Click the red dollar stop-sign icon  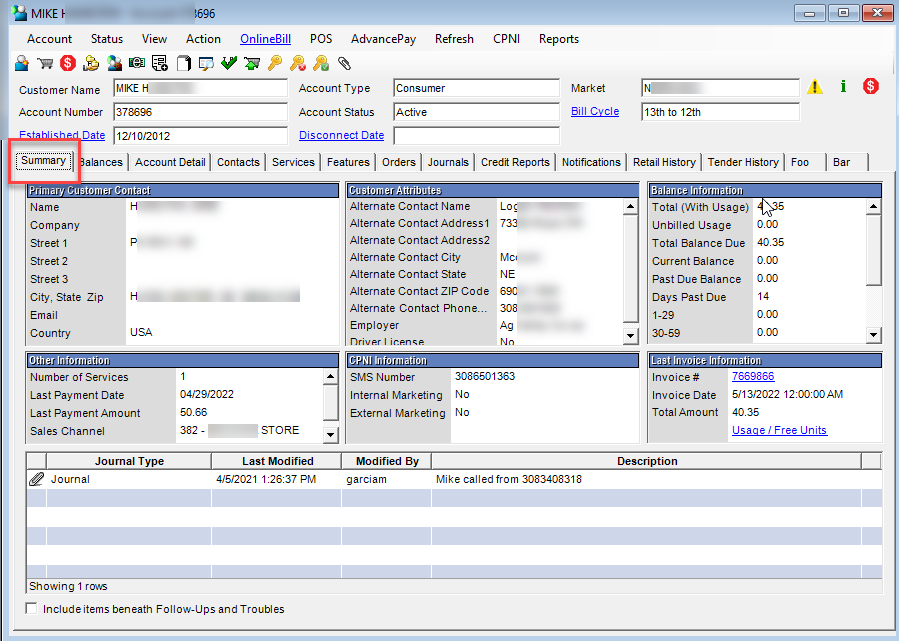click(x=68, y=62)
